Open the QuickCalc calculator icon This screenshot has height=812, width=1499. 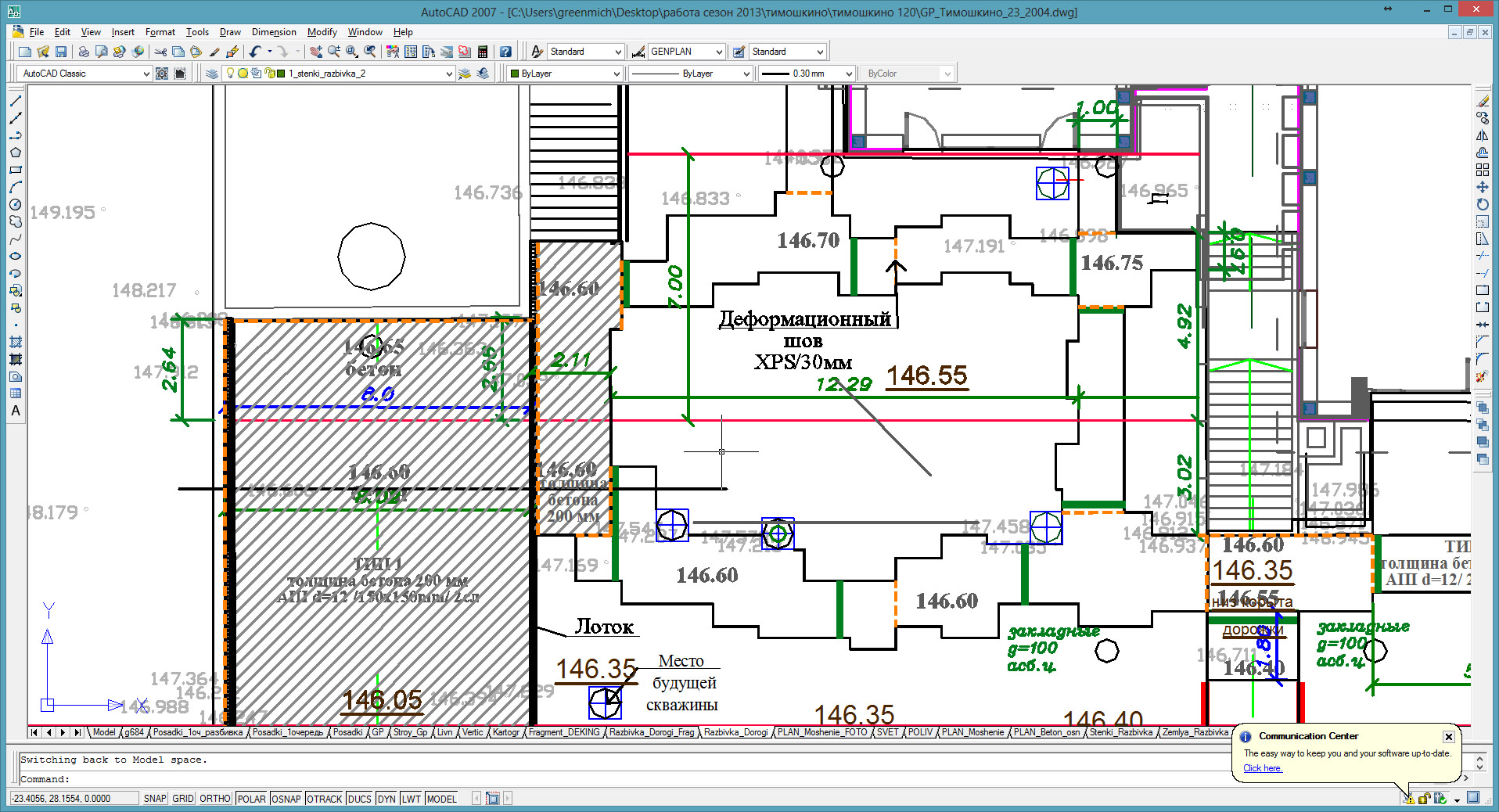point(483,52)
